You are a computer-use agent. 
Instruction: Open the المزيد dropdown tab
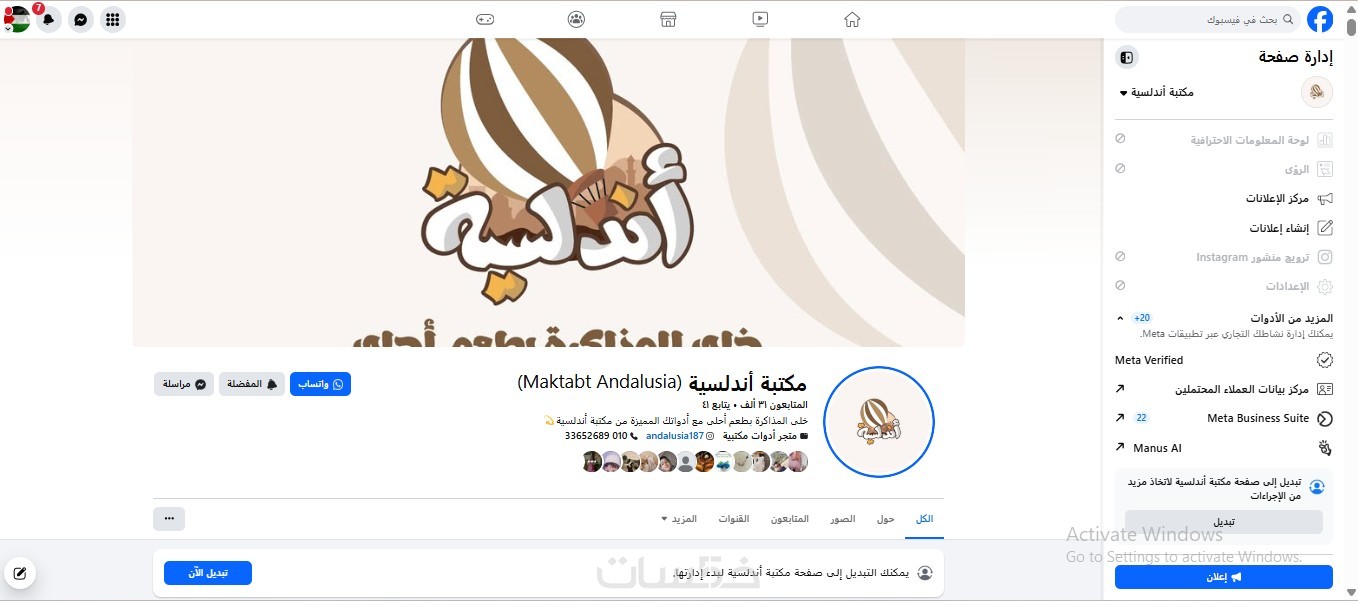[679, 519]
